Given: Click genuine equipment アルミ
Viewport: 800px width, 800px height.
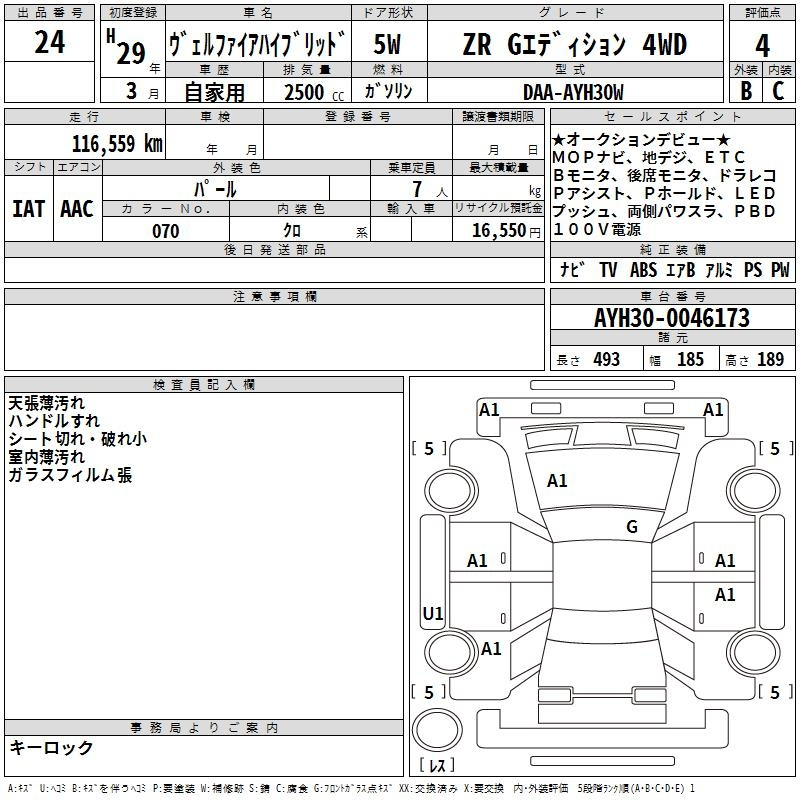Looking at the screenshot, I should click(x=719, y=270).
